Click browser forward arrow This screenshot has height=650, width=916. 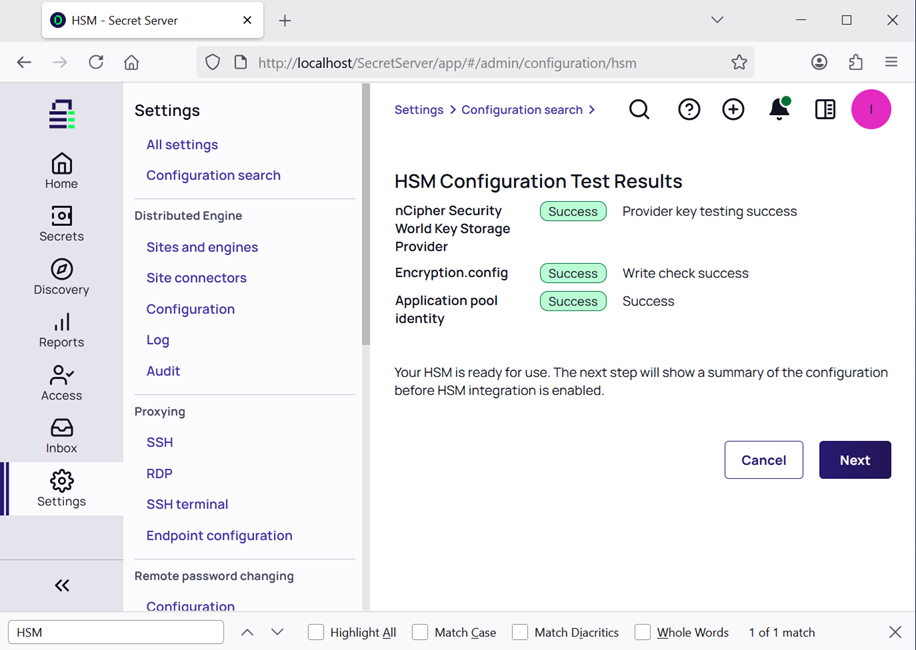(x=60, y=62)
